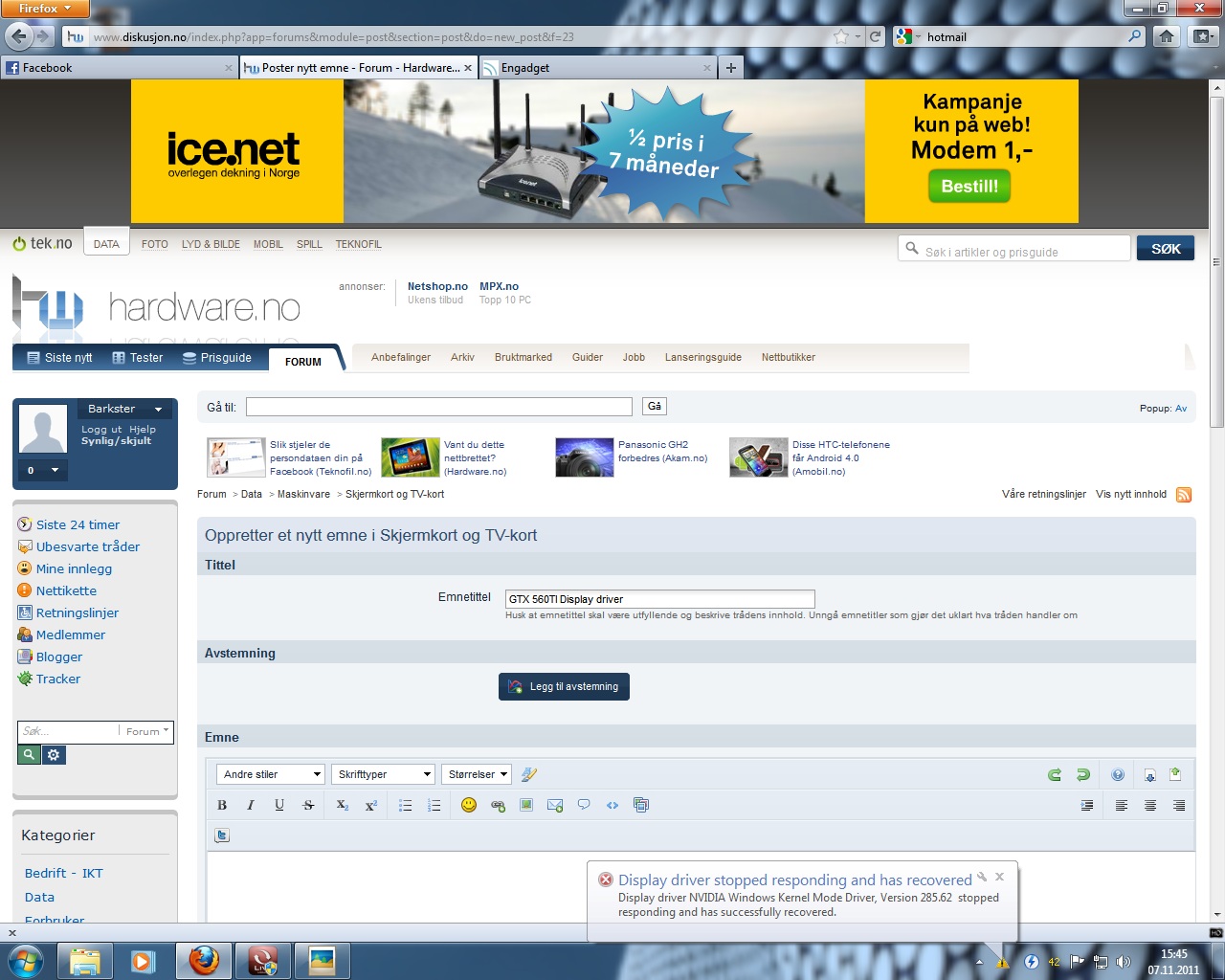The width and height of the screenshot is (1225, 980).
Task: Switch to the Facebook tab
Action: coord(119,68)
